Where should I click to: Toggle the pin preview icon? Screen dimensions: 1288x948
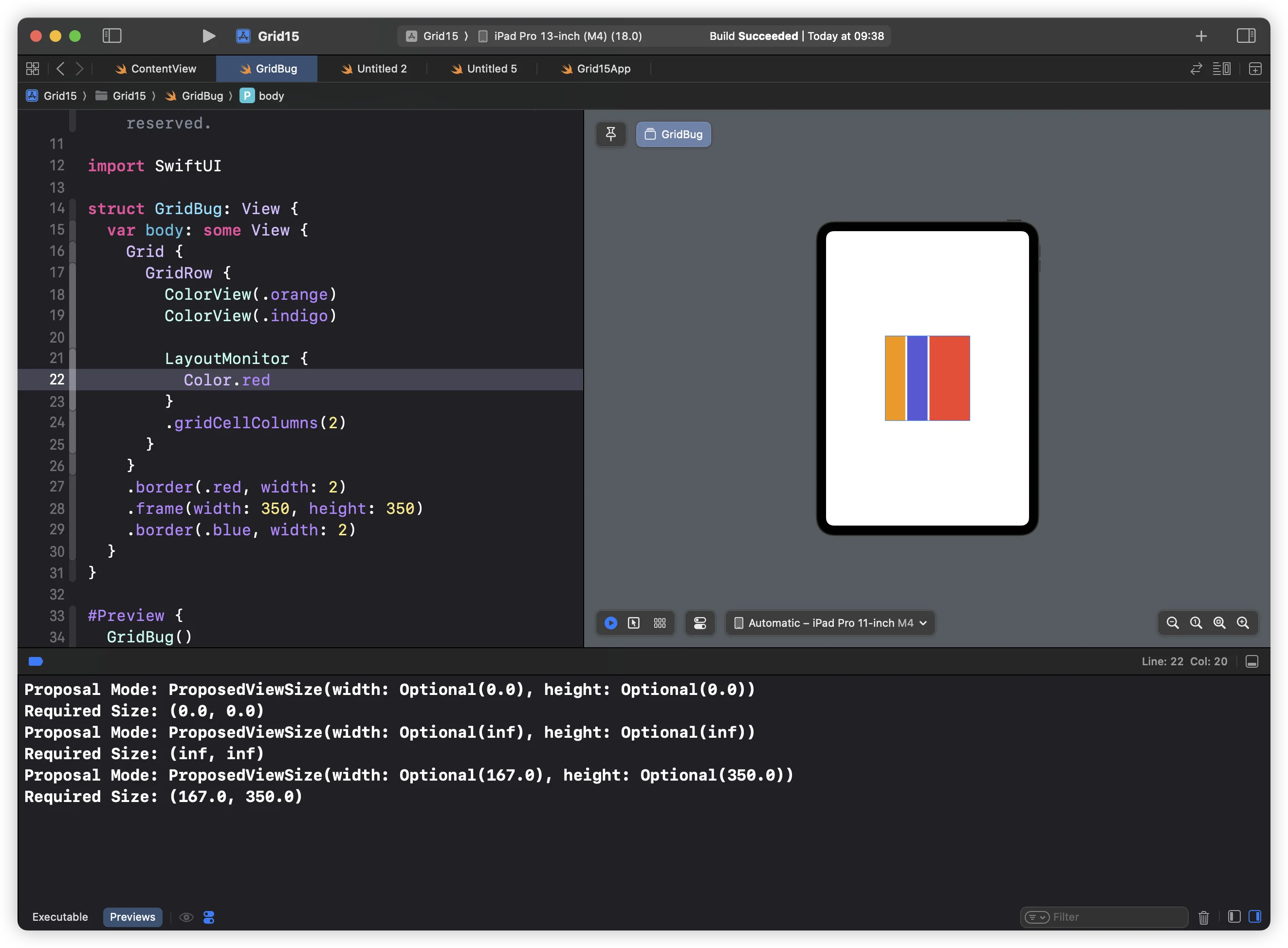(x=612, y=134)
